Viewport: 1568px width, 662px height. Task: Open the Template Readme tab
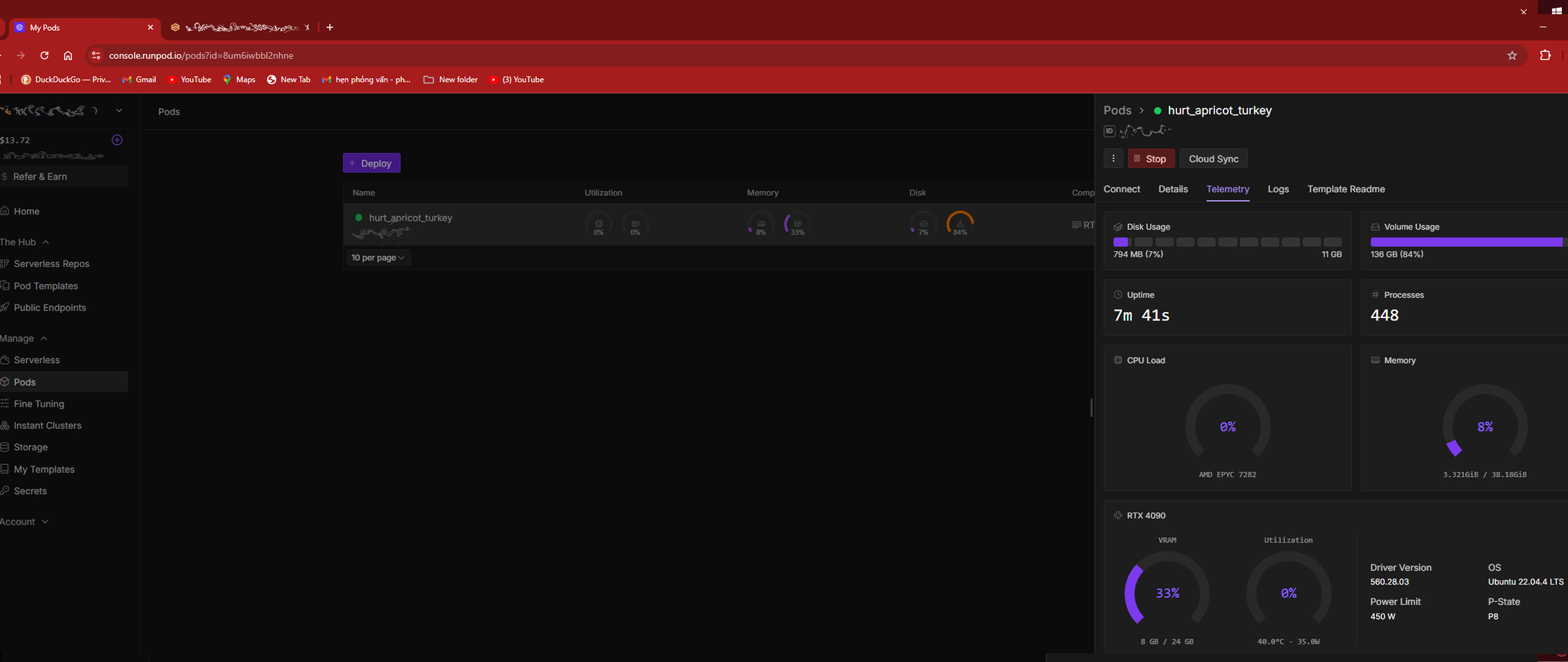point(1346,189)
